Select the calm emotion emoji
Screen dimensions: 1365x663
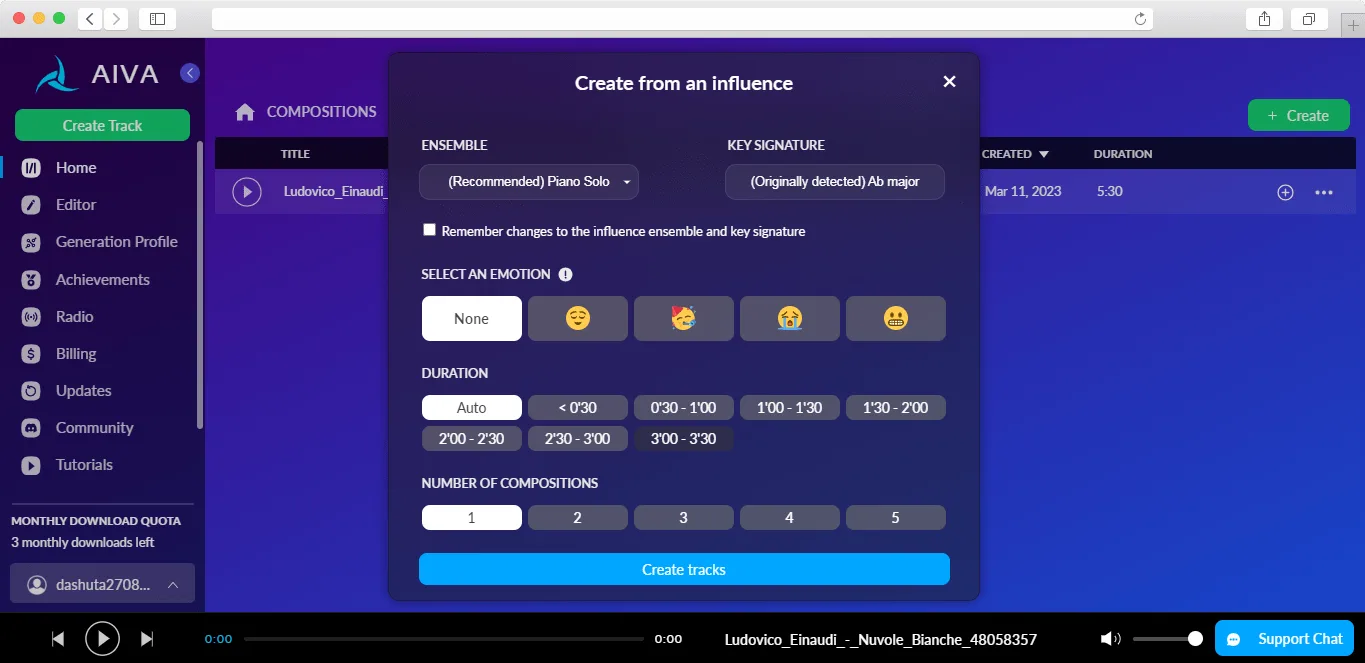tap(578, 319)
